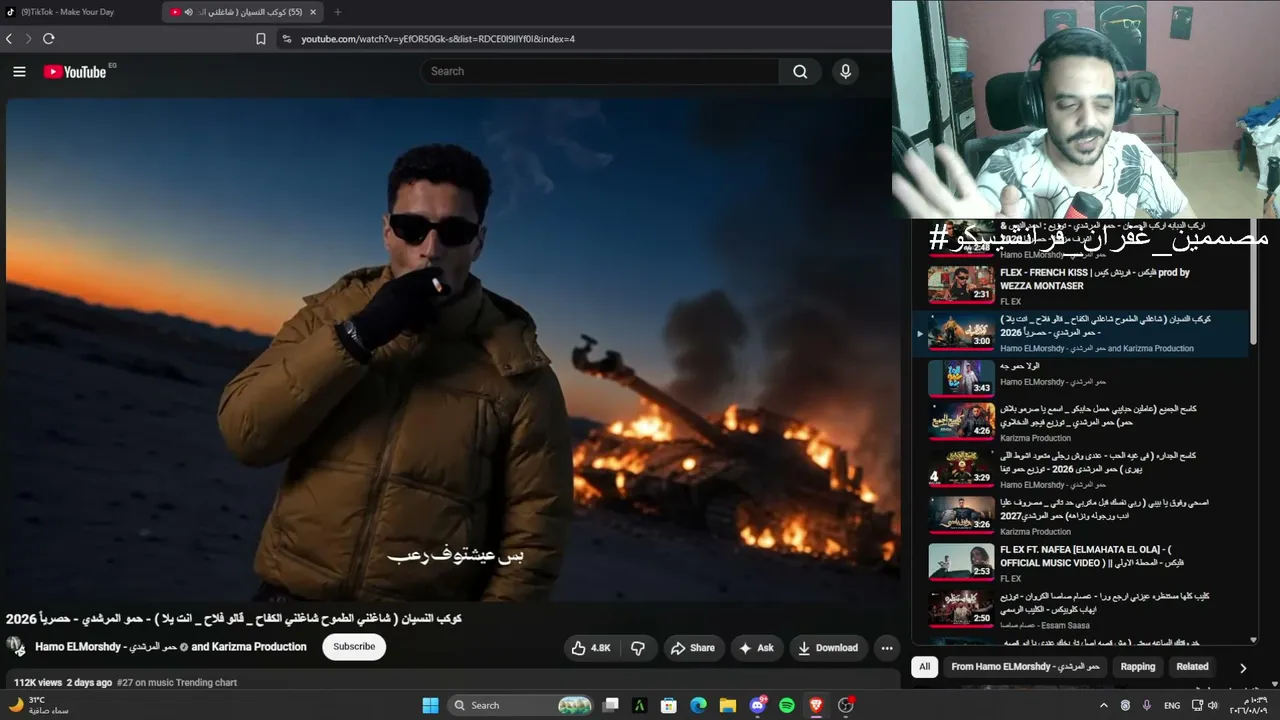Open Microsoft Store from the taskbar
Screen dimensions: 1280x720
669,705
